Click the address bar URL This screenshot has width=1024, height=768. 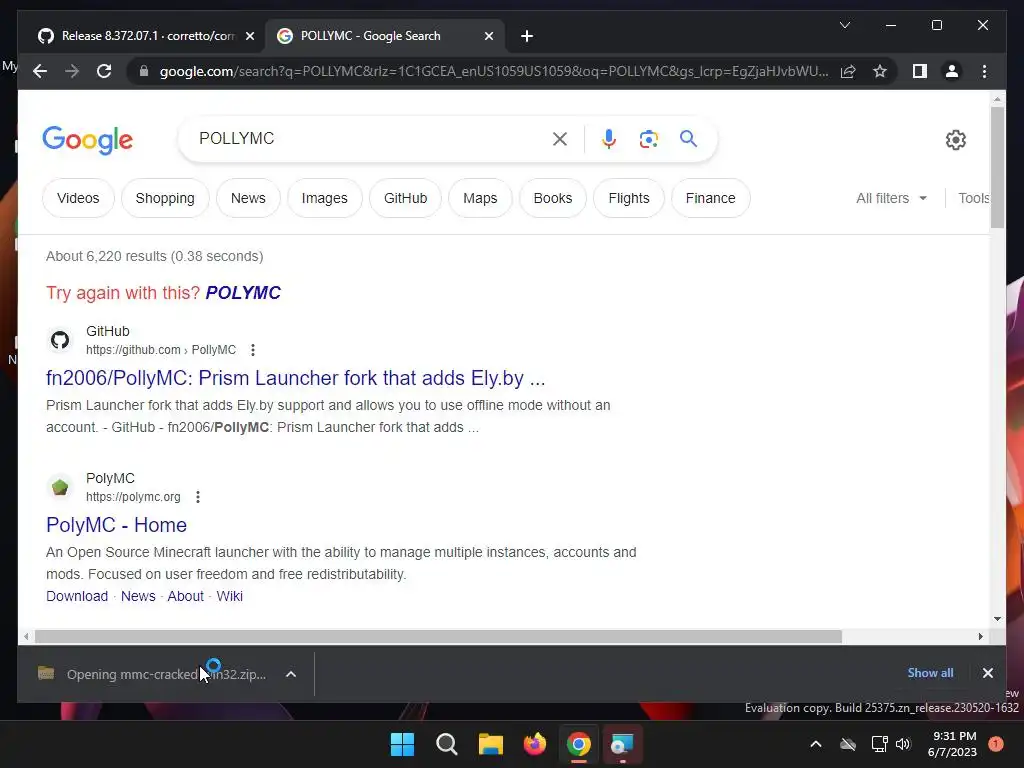[494, 71]
